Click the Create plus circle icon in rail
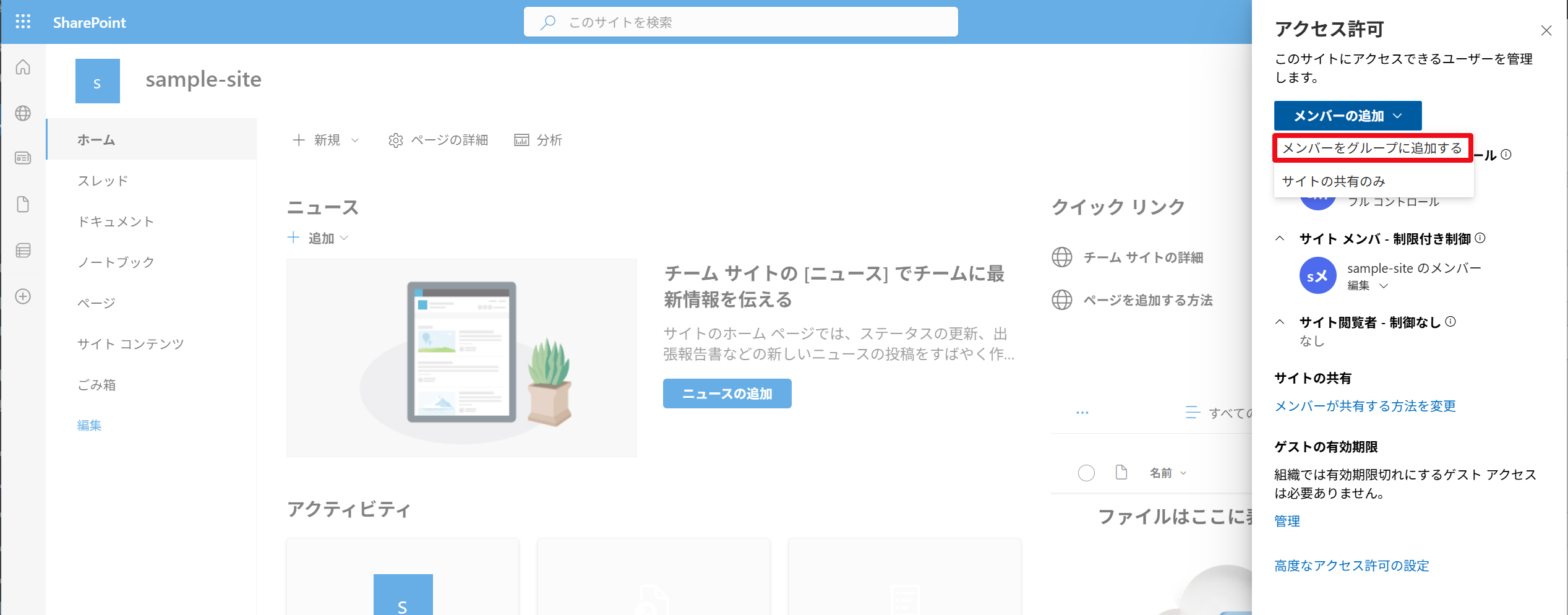 click(23, 296)
